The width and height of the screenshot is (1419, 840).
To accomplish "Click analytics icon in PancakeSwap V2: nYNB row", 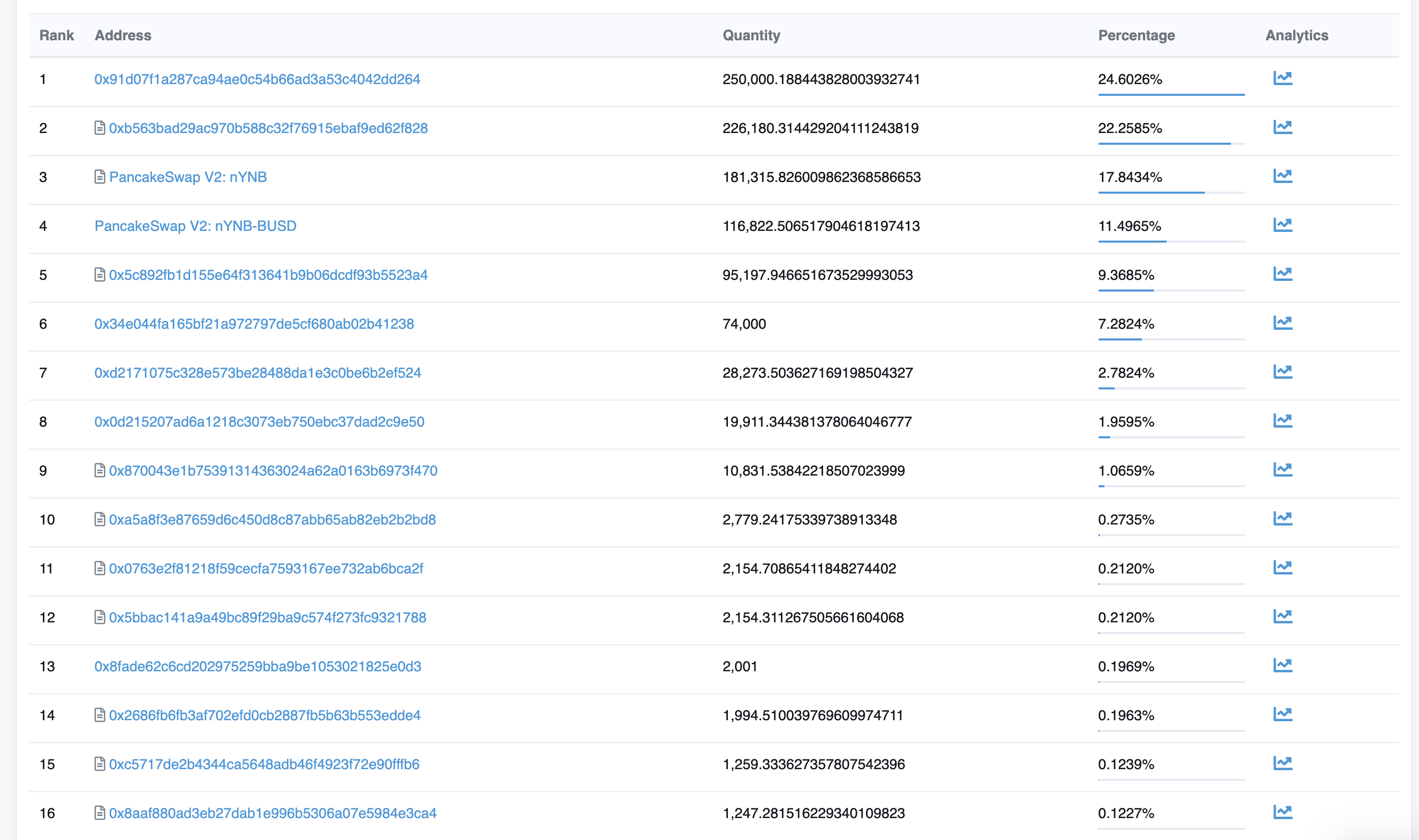I will 1282,176.
